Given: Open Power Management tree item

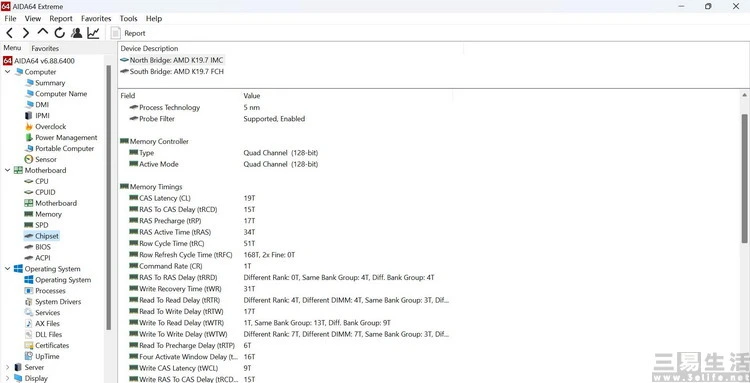Looking at the screenshot, I should tap(61, 138).
